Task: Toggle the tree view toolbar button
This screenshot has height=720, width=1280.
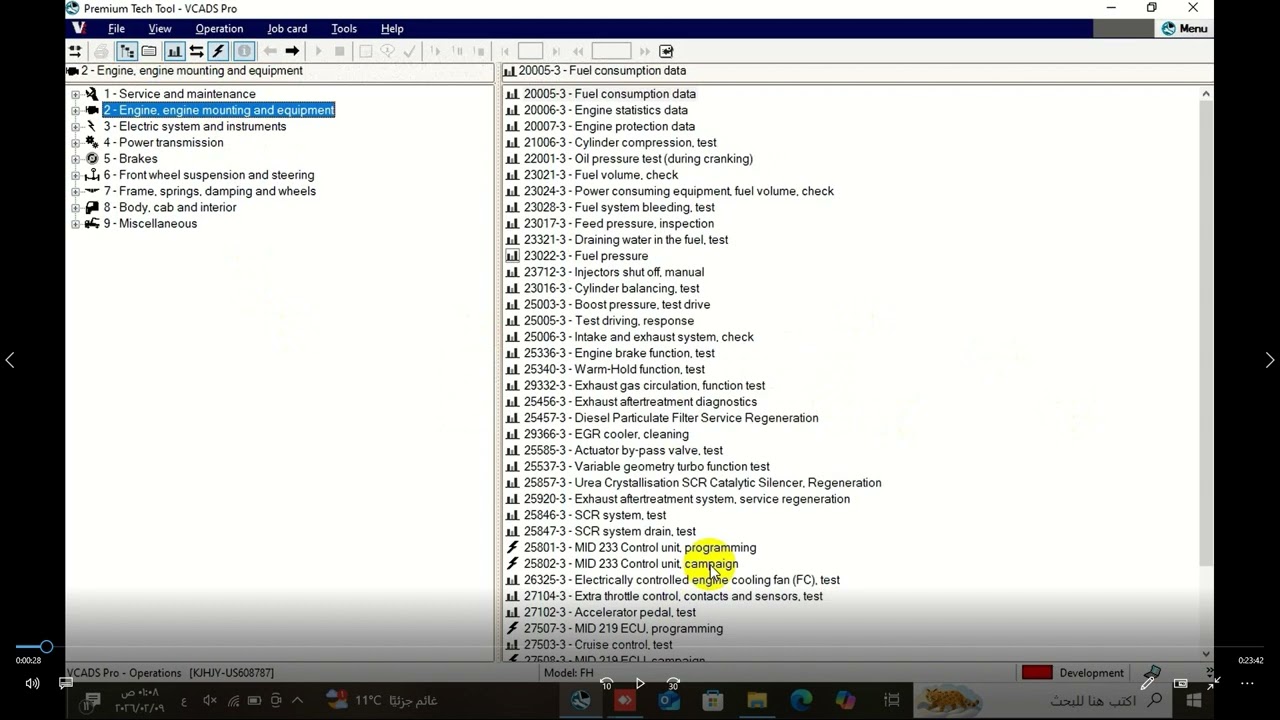Action: click(x=127, y=51)
